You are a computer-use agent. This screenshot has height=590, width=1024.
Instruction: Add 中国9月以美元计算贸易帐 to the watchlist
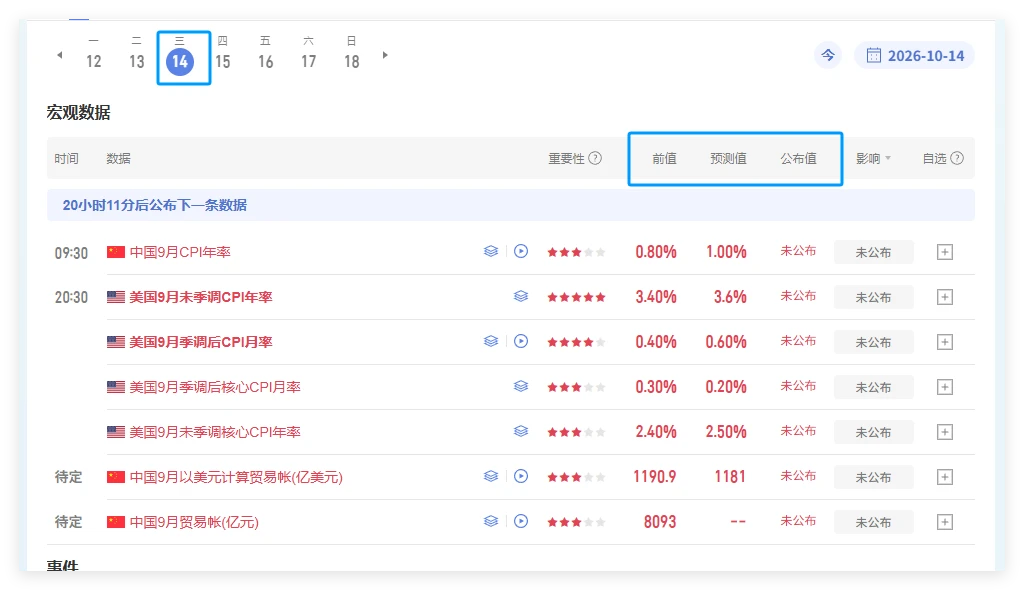point(945,478)
